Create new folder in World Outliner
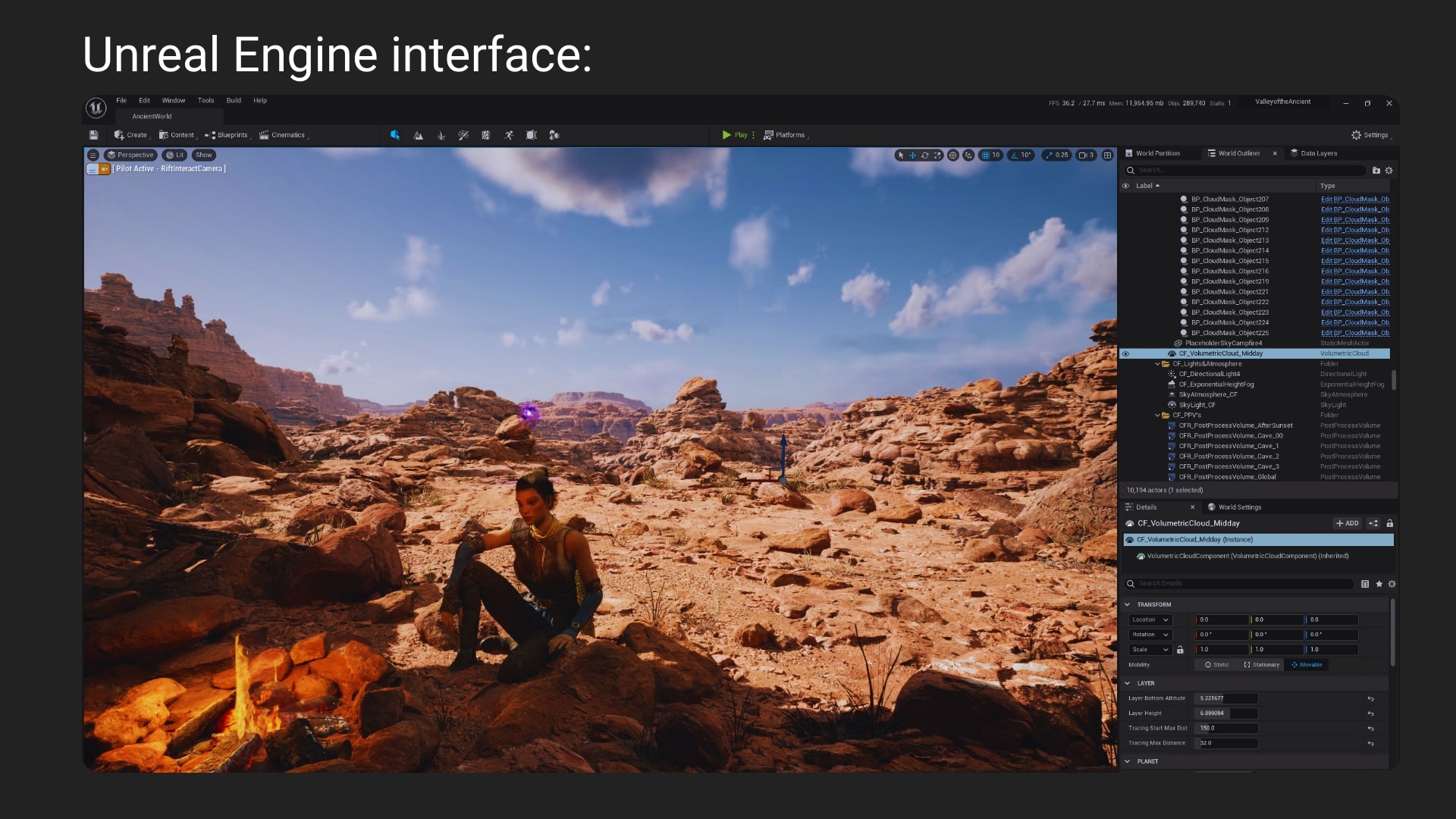Screen dimensions: 1456x819 pos(1376,171)
